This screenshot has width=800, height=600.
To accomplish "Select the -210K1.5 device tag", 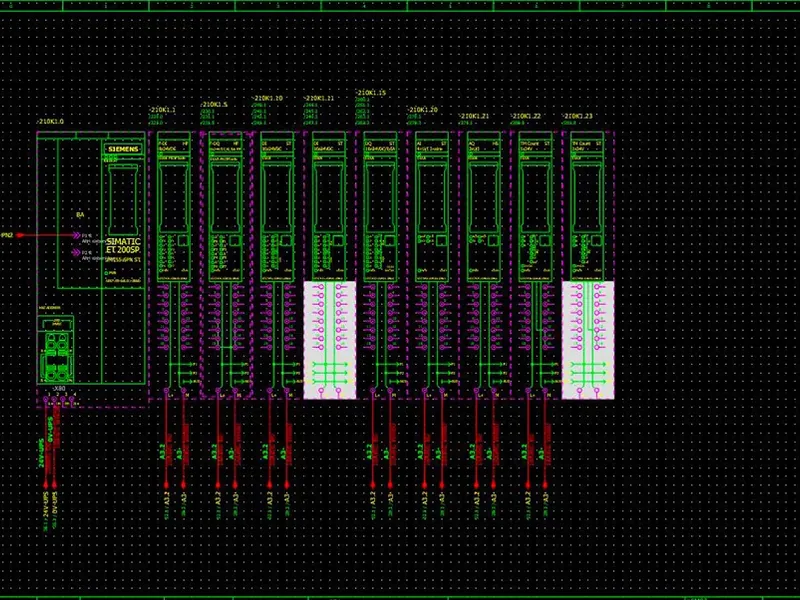I will pyautogui.click(x=214, y=105).
